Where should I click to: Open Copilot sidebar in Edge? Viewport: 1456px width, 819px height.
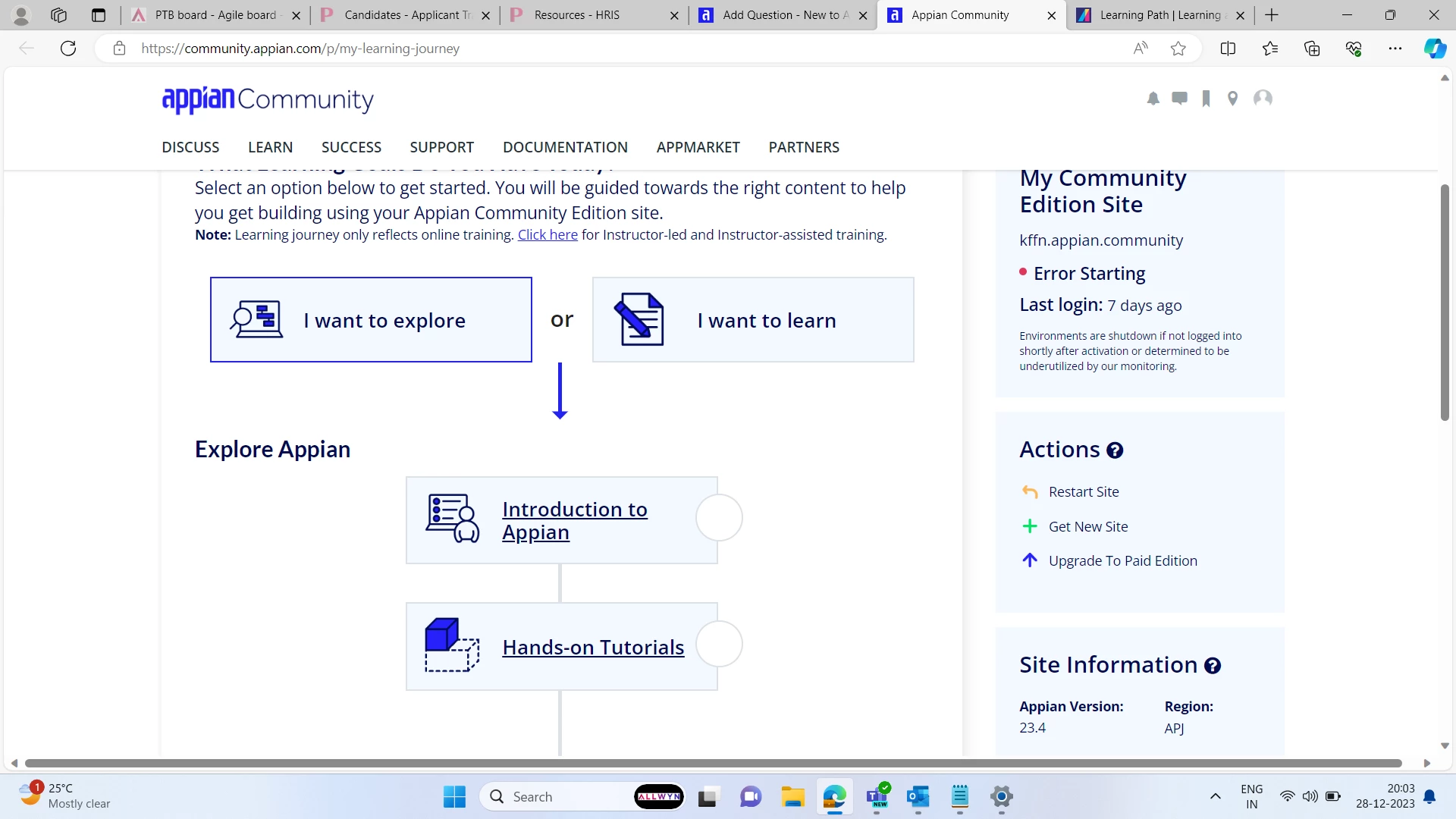pyautogui.click(x=1435, y=49)
